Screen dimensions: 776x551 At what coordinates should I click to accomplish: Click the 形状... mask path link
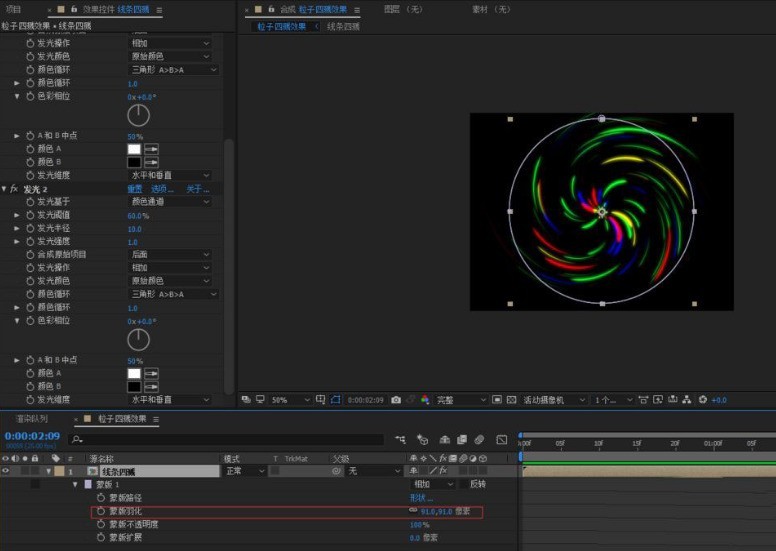(421, 498)
